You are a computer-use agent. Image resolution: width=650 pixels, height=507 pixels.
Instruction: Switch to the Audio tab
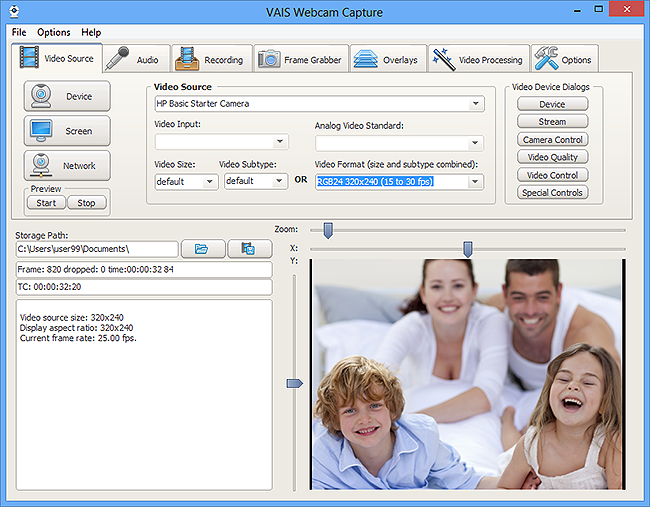point(136,59)
